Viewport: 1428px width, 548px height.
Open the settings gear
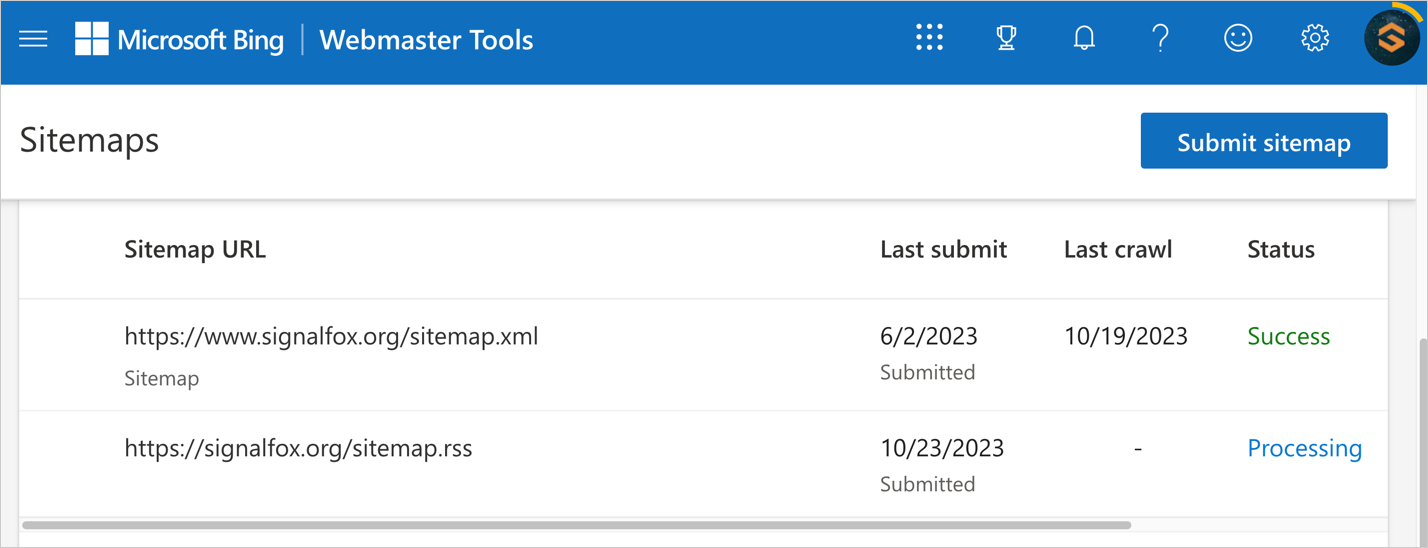click(1314, 39)
